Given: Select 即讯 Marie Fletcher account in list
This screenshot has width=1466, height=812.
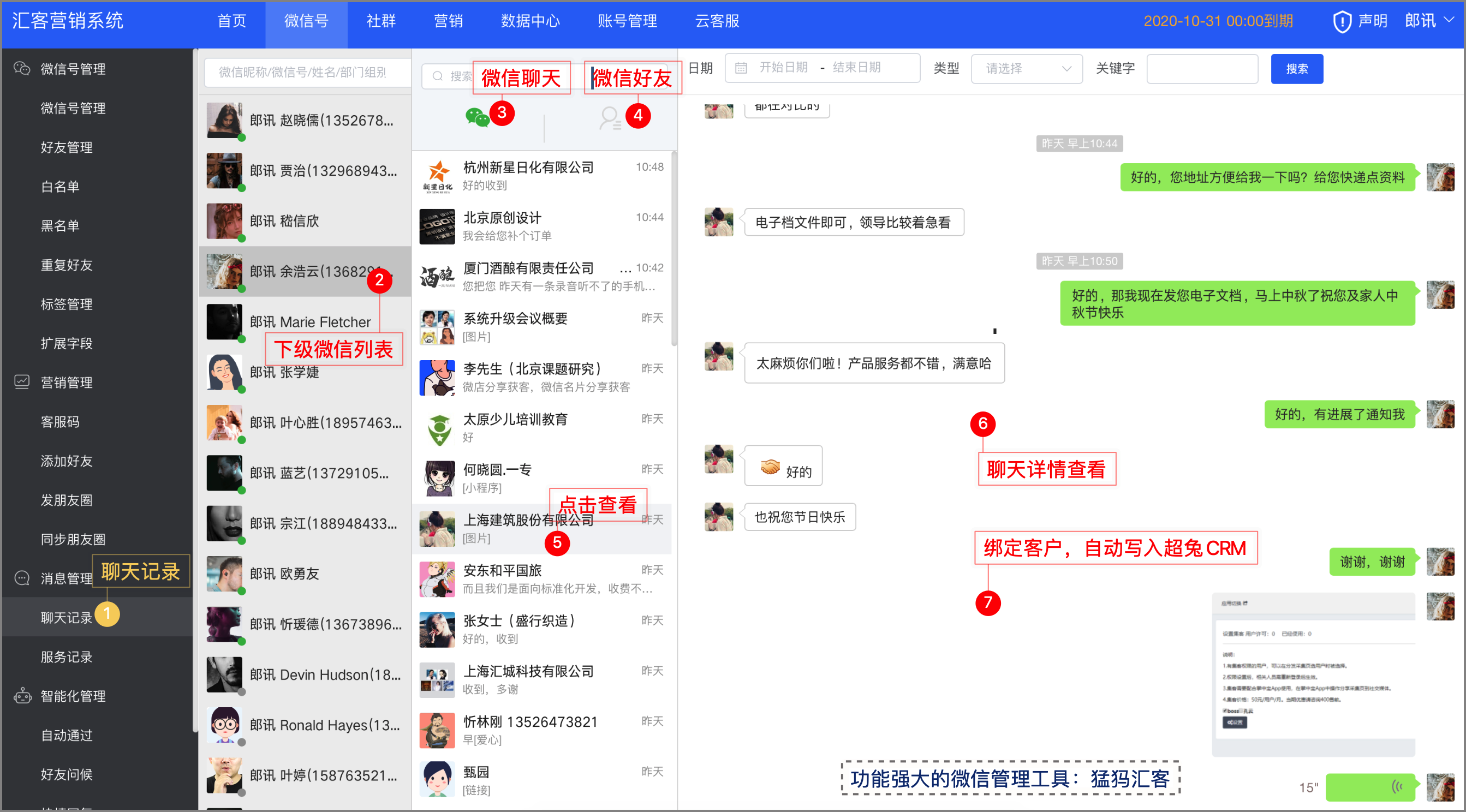Looking at the screenshot, I should point(309,322).
